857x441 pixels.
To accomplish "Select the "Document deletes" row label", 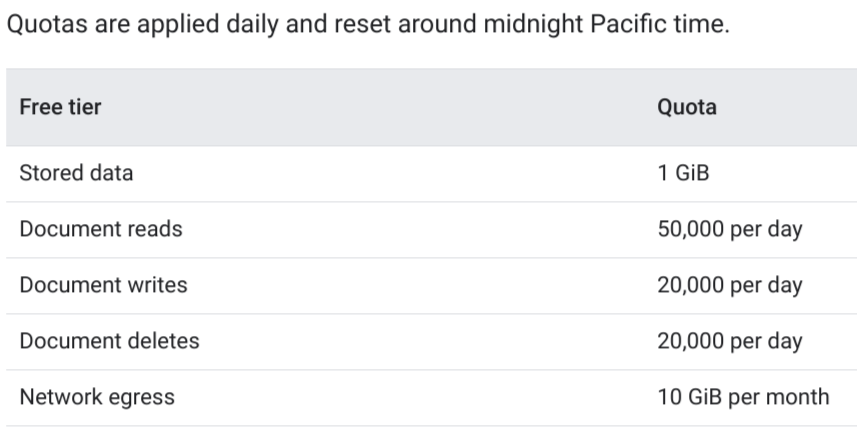I will 109,341.
